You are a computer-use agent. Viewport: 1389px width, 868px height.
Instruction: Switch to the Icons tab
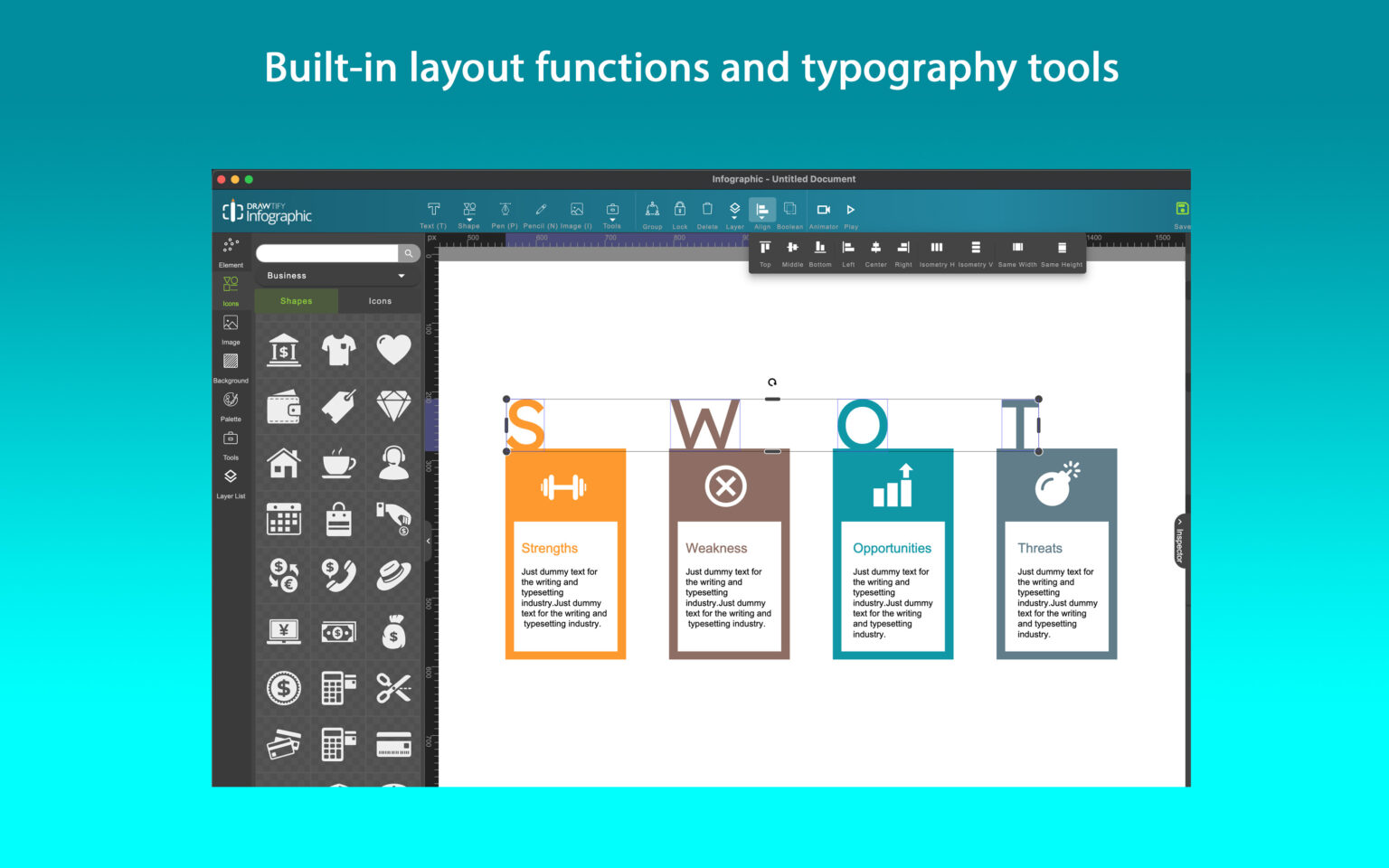[379, 300]
